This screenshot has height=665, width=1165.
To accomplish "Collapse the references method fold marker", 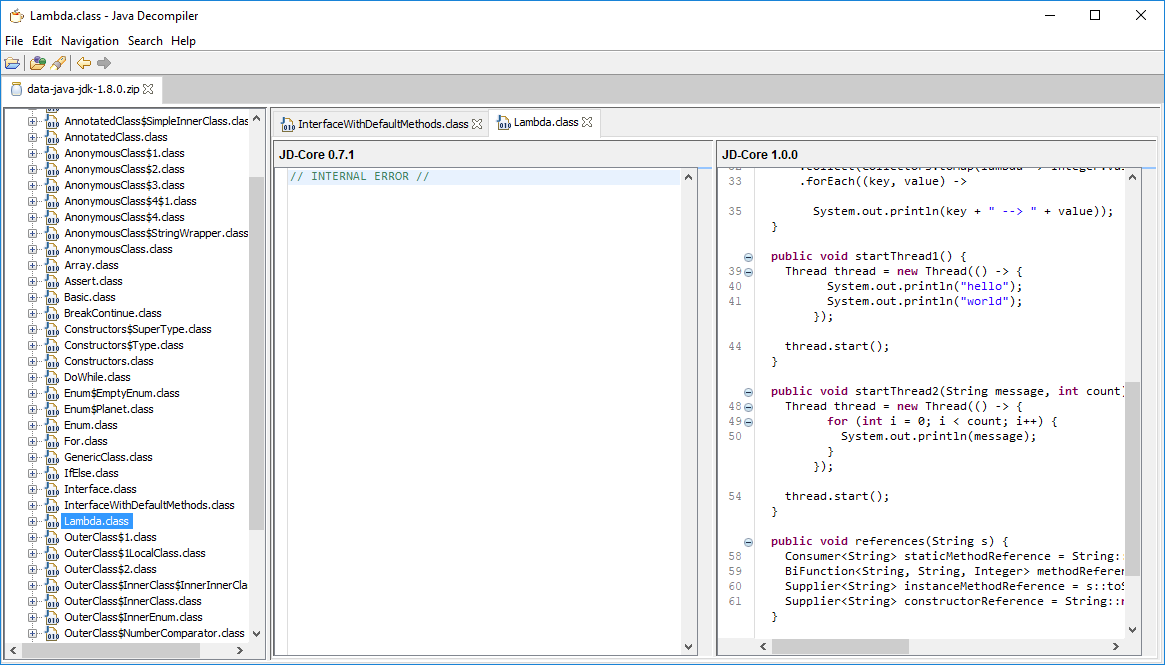I will 748,542.
